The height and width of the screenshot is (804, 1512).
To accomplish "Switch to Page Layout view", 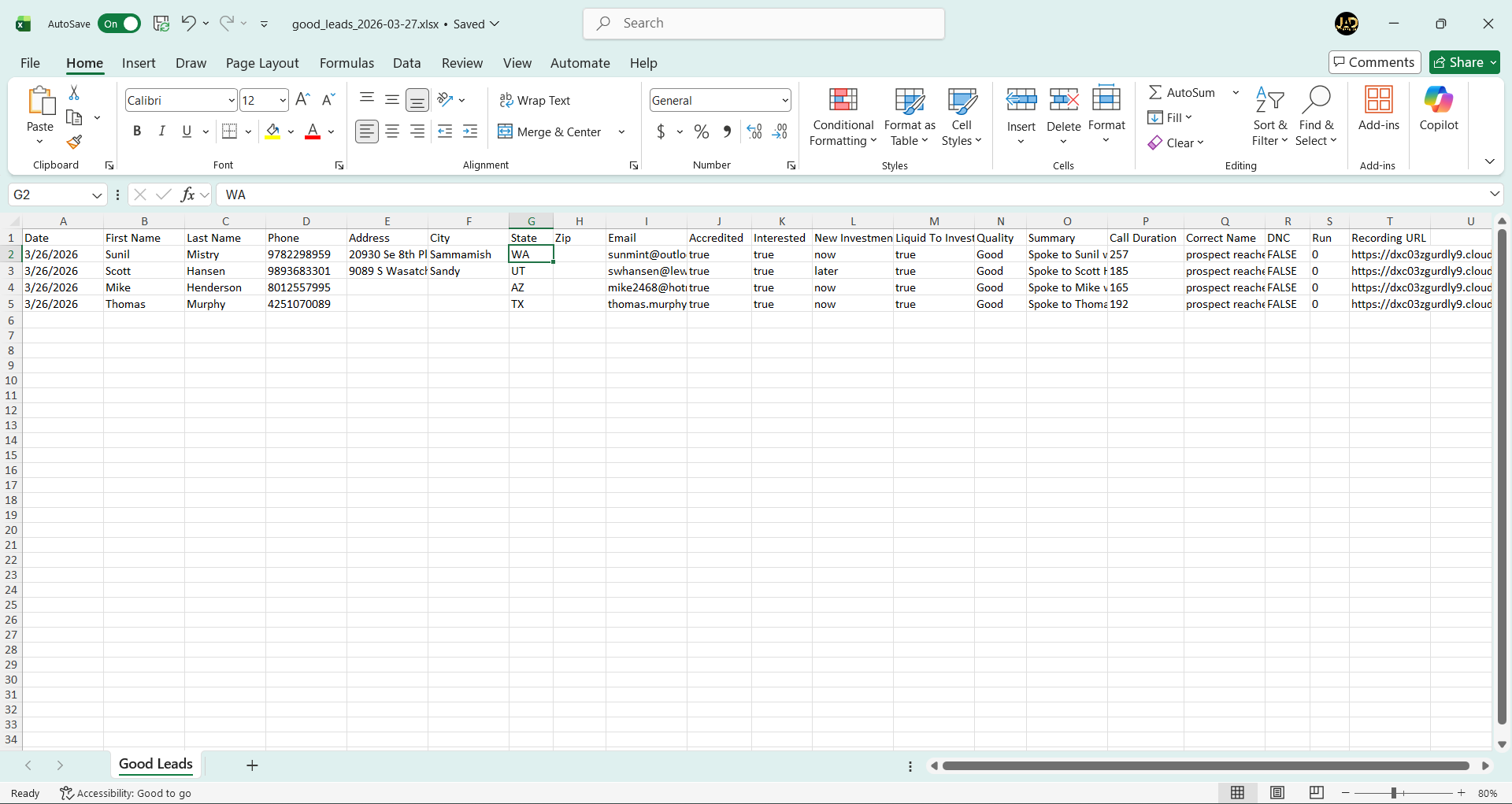I will click(x=1277, y=793).
